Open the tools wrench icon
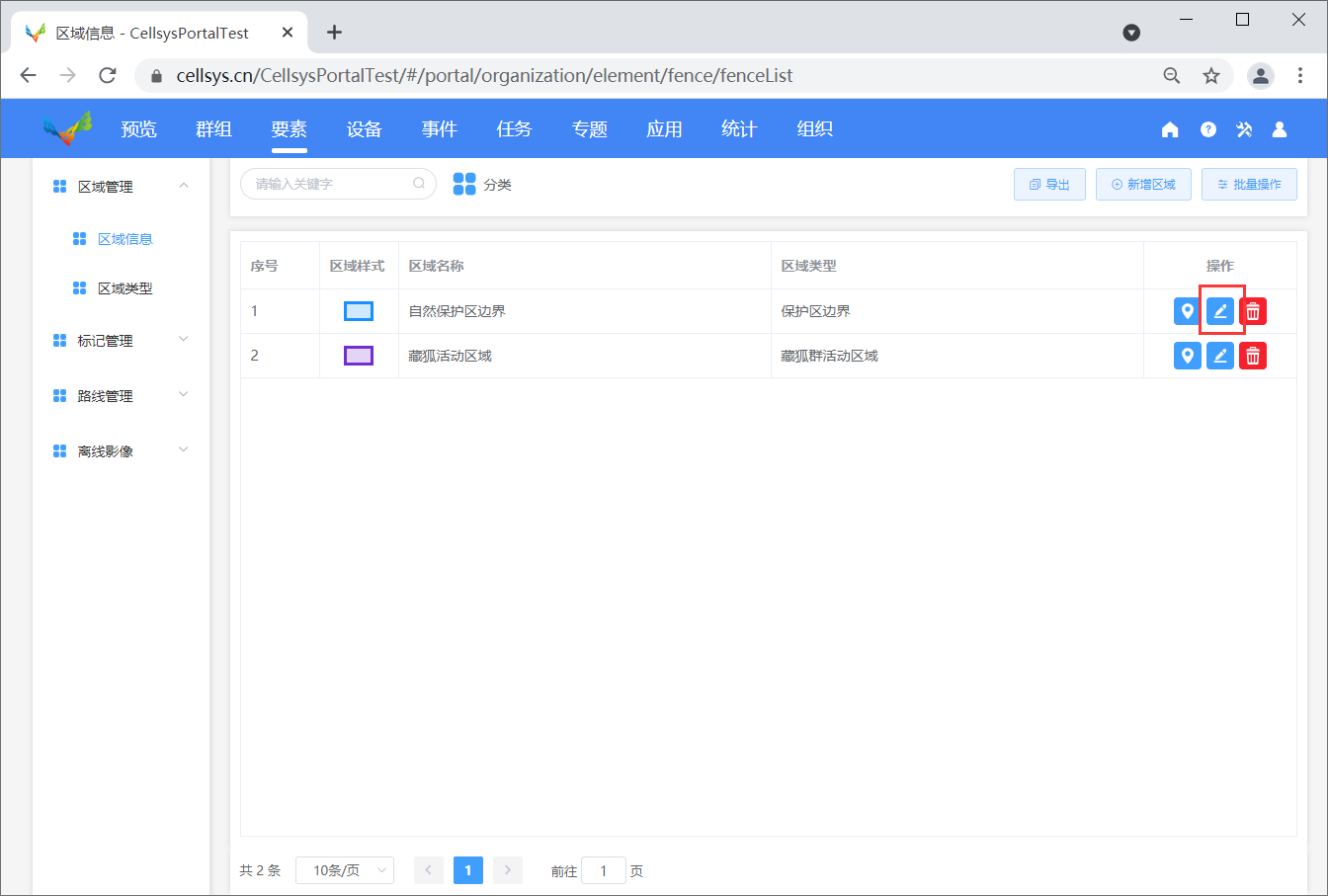 click(x=1244, y=129)
